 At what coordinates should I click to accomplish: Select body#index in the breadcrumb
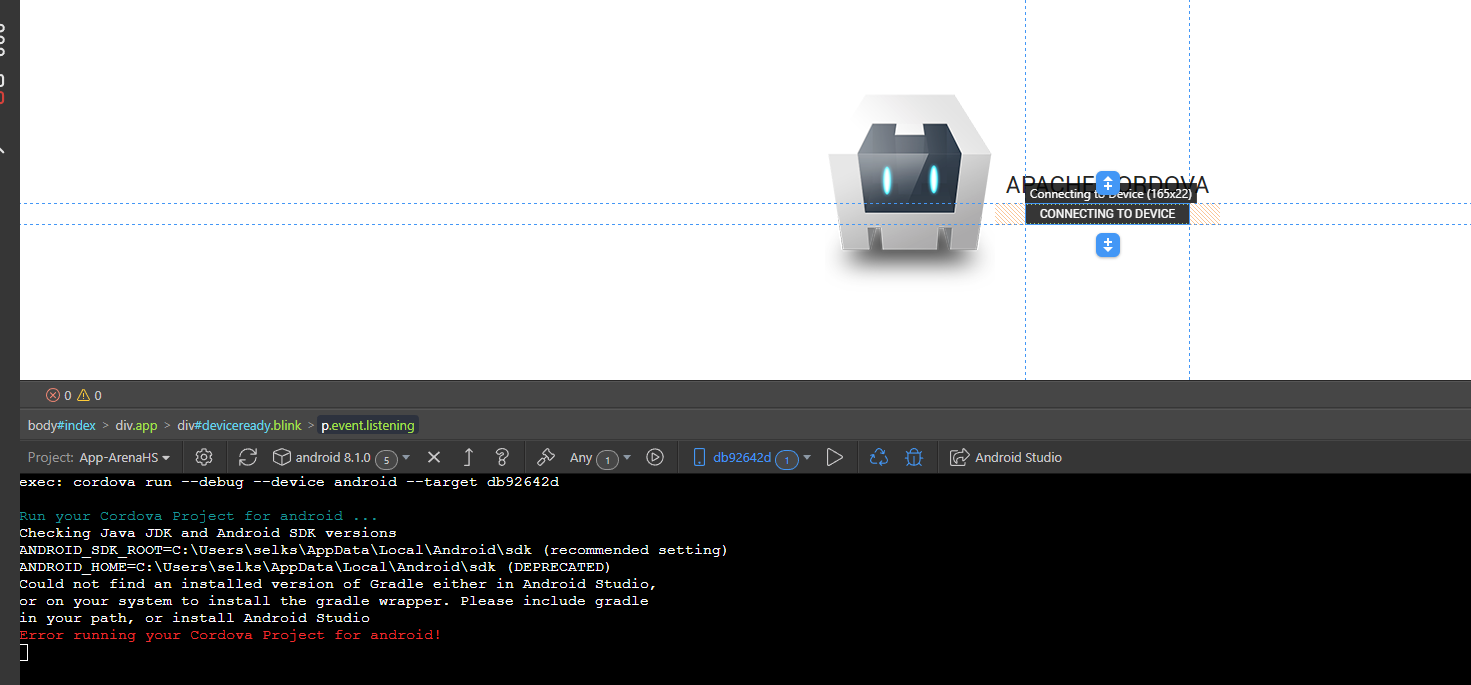62,425
